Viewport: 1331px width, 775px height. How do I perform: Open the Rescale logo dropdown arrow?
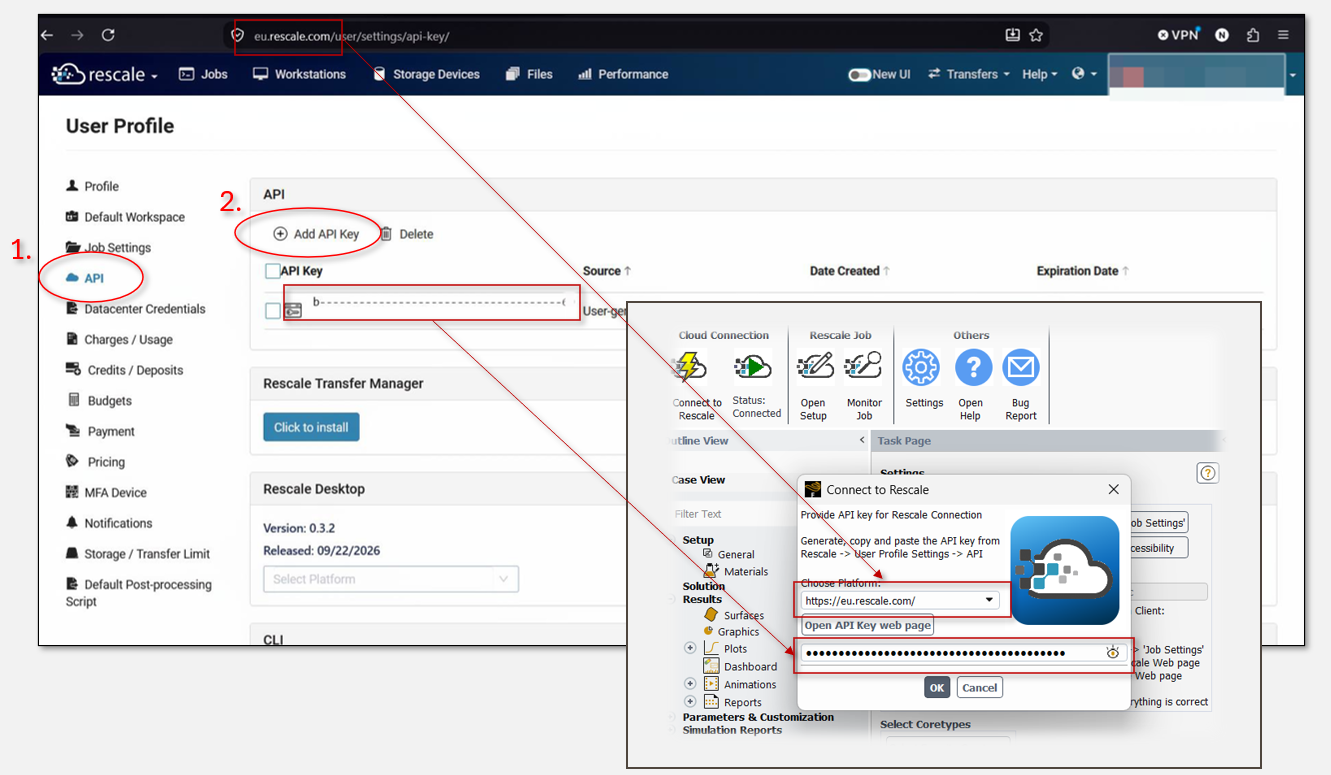[154, 76]
